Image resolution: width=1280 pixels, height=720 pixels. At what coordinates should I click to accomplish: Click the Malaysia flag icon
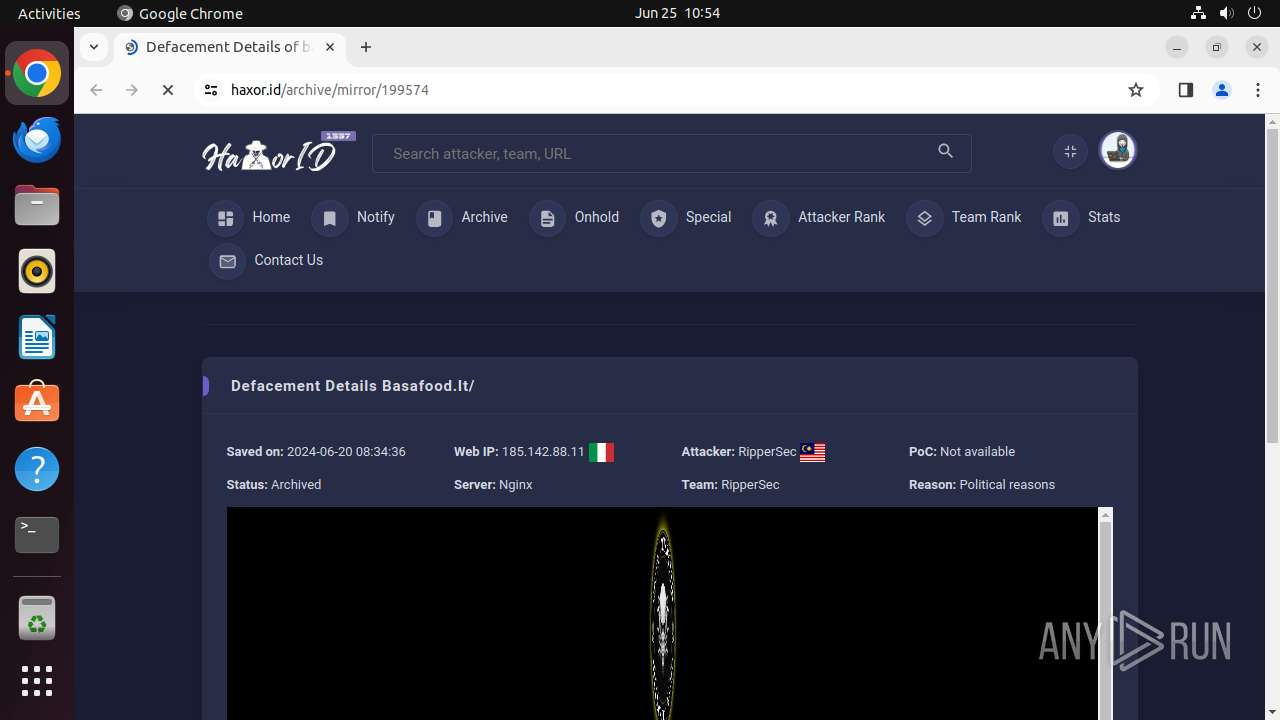point(813,452)
